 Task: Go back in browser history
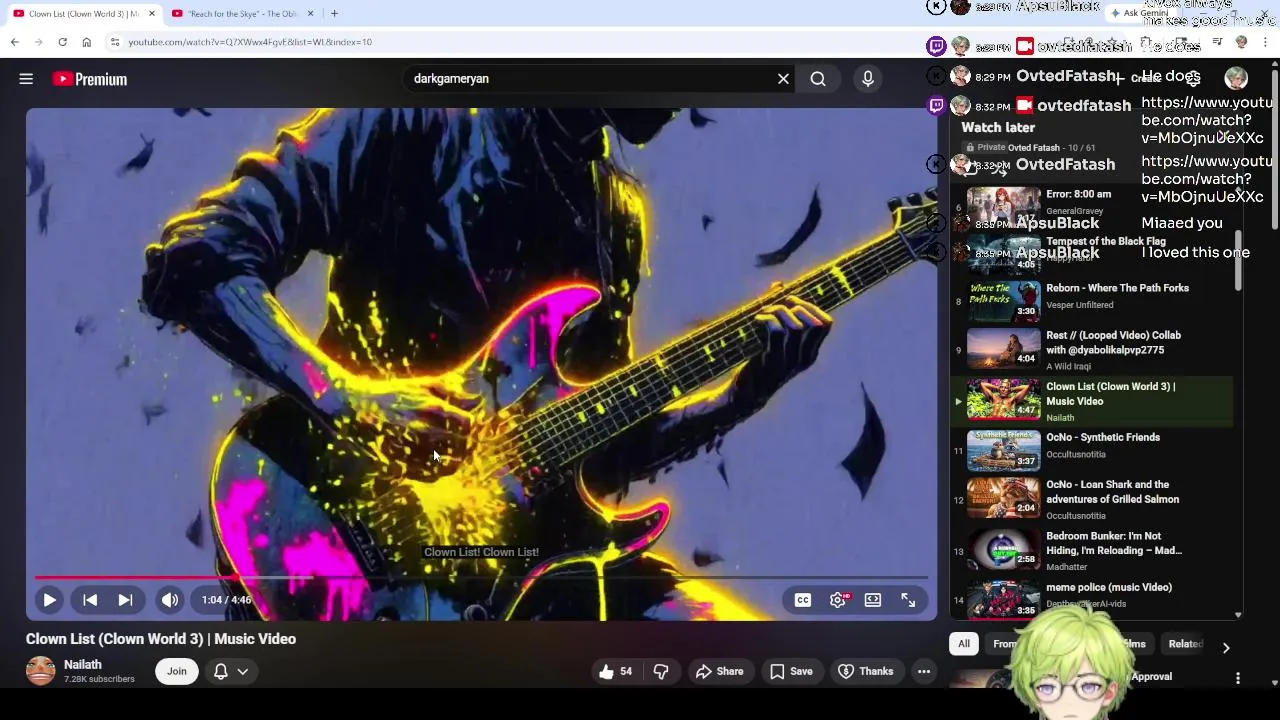pyautogui.click(x=15, y=42)
